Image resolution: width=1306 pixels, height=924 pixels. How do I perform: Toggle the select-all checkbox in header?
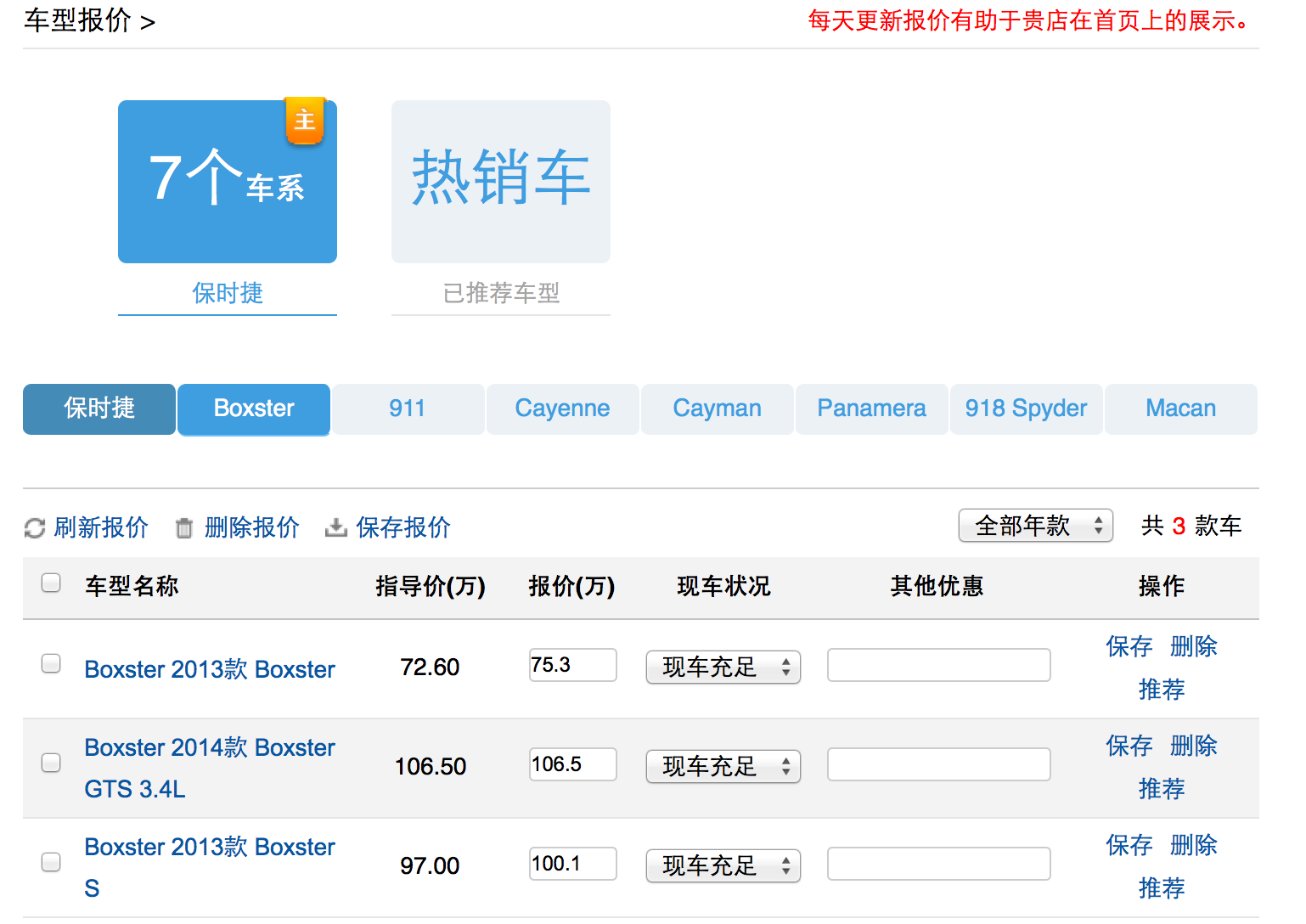click(51, 583)
